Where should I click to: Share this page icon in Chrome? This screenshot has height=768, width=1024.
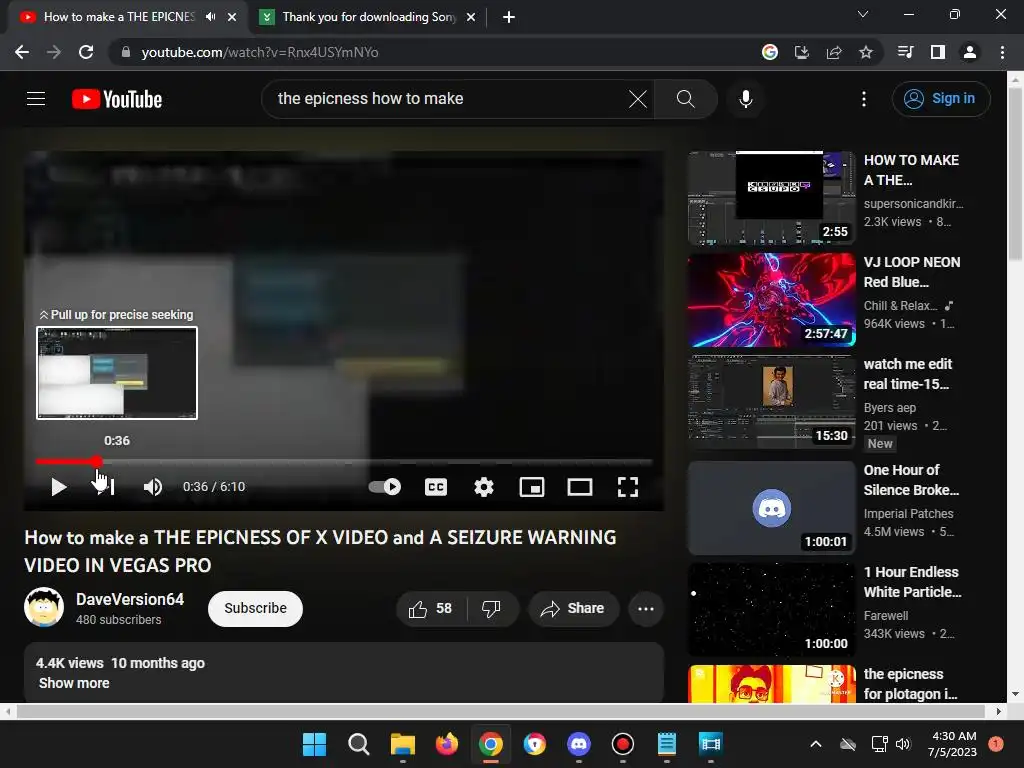coord(834,52)
